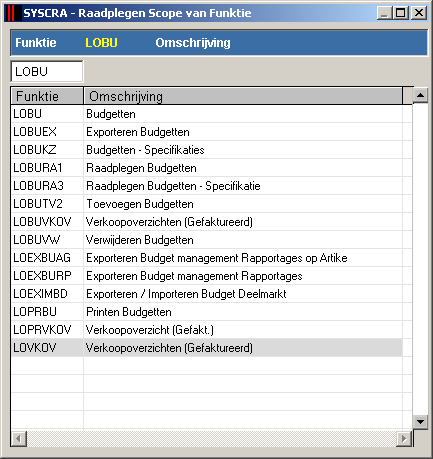Close the Raadplegen Scope window
Screen dimensions: 433x459
point(419,13)
